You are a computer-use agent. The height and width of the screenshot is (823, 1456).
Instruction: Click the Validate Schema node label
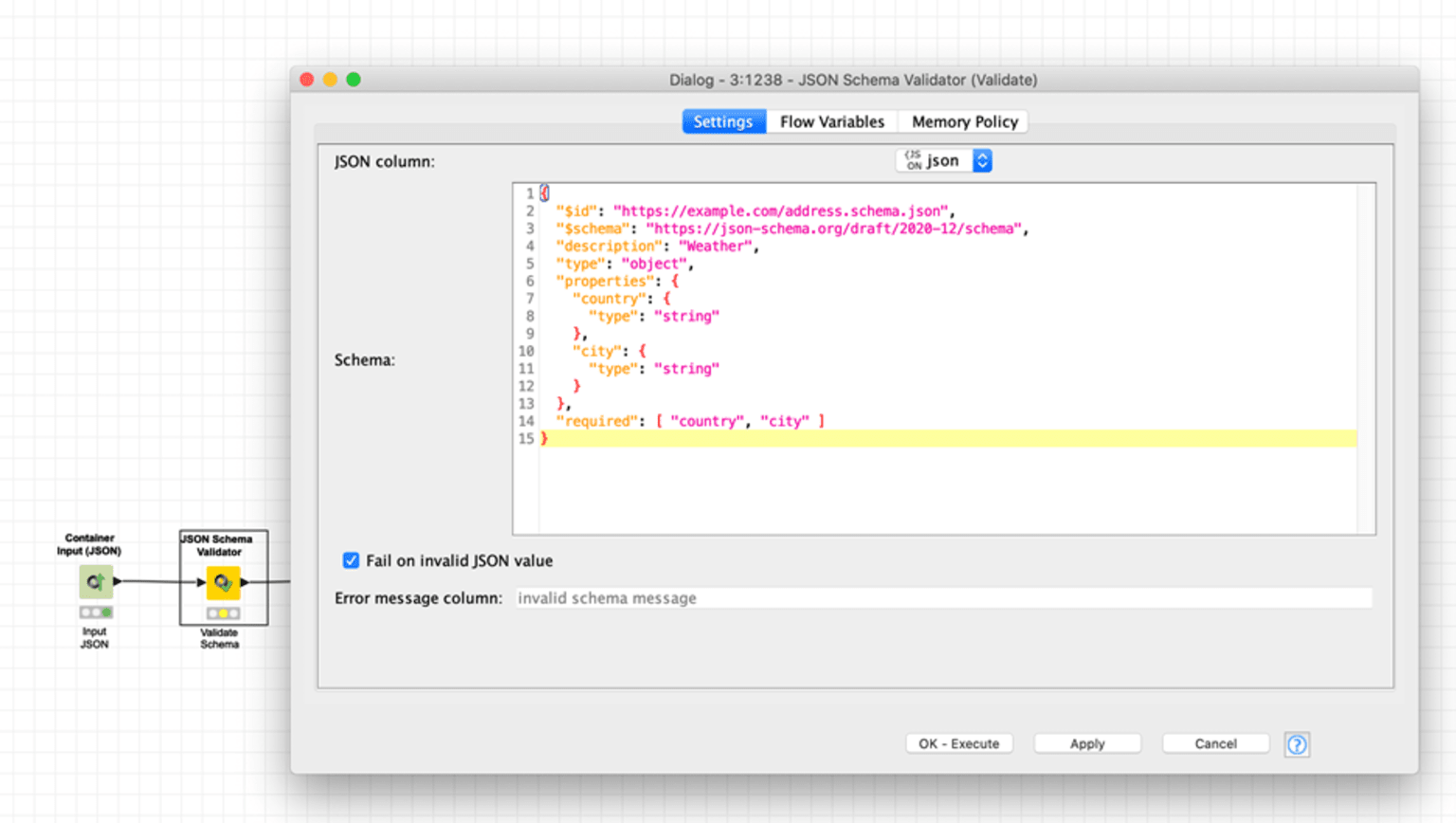tap(219, 638)
